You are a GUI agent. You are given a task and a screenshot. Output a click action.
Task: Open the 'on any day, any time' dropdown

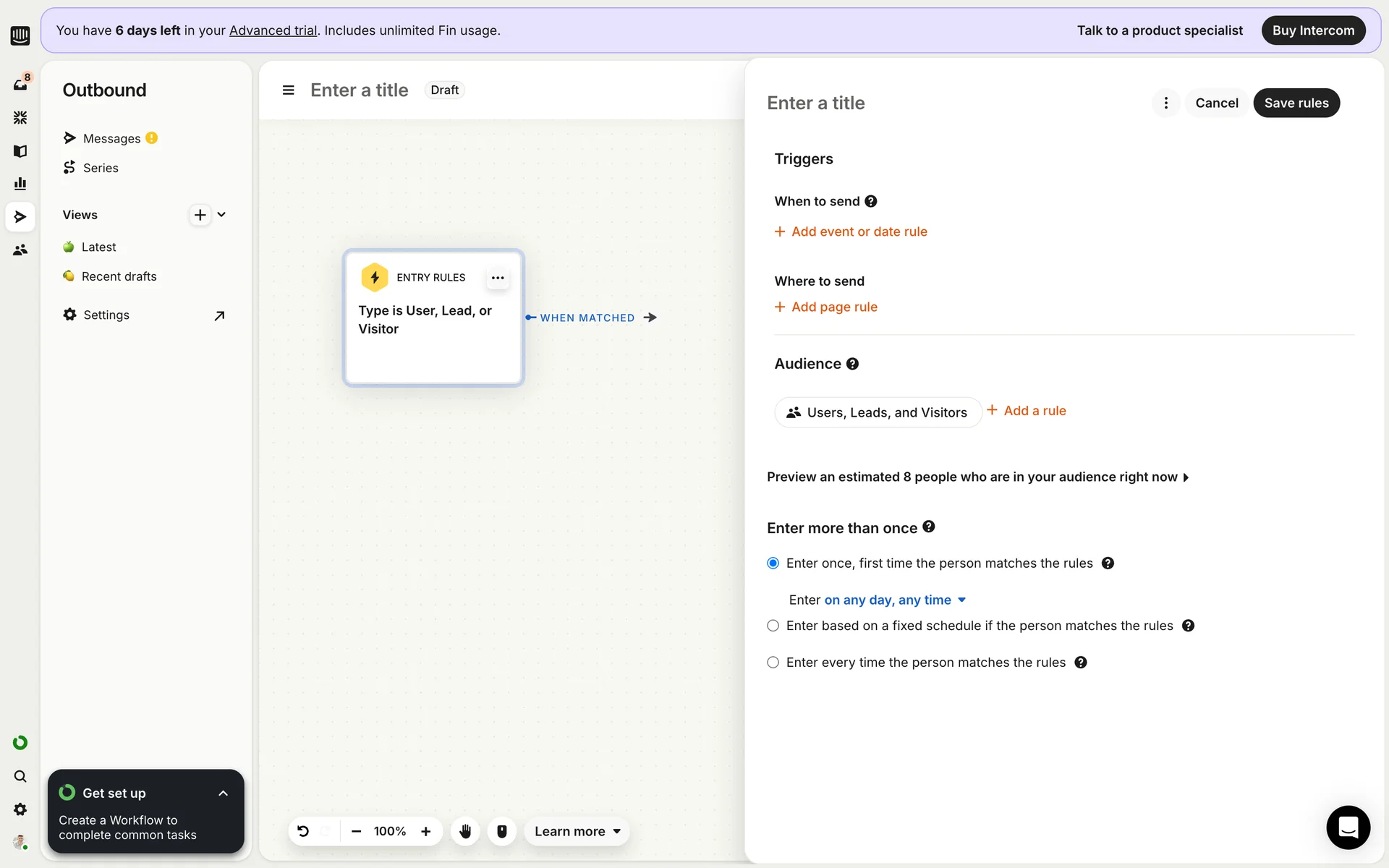pos(895,600)
